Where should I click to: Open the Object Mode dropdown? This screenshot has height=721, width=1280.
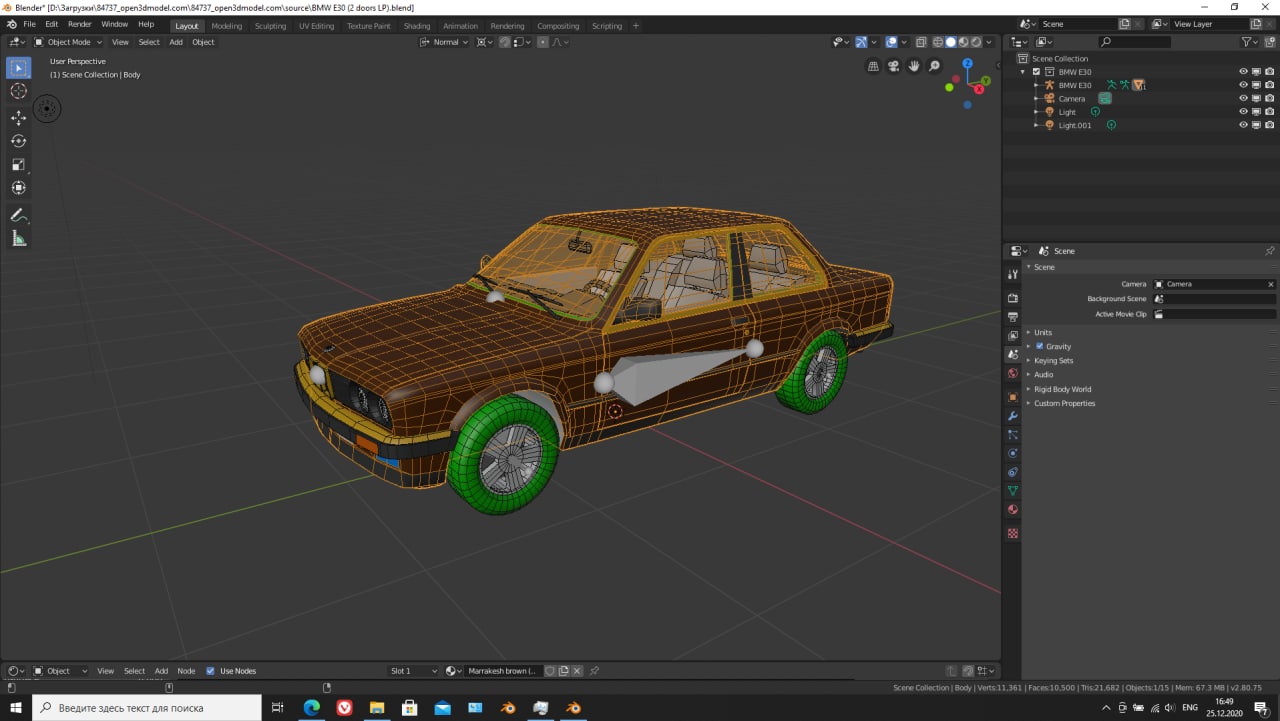tap(68, 42)
